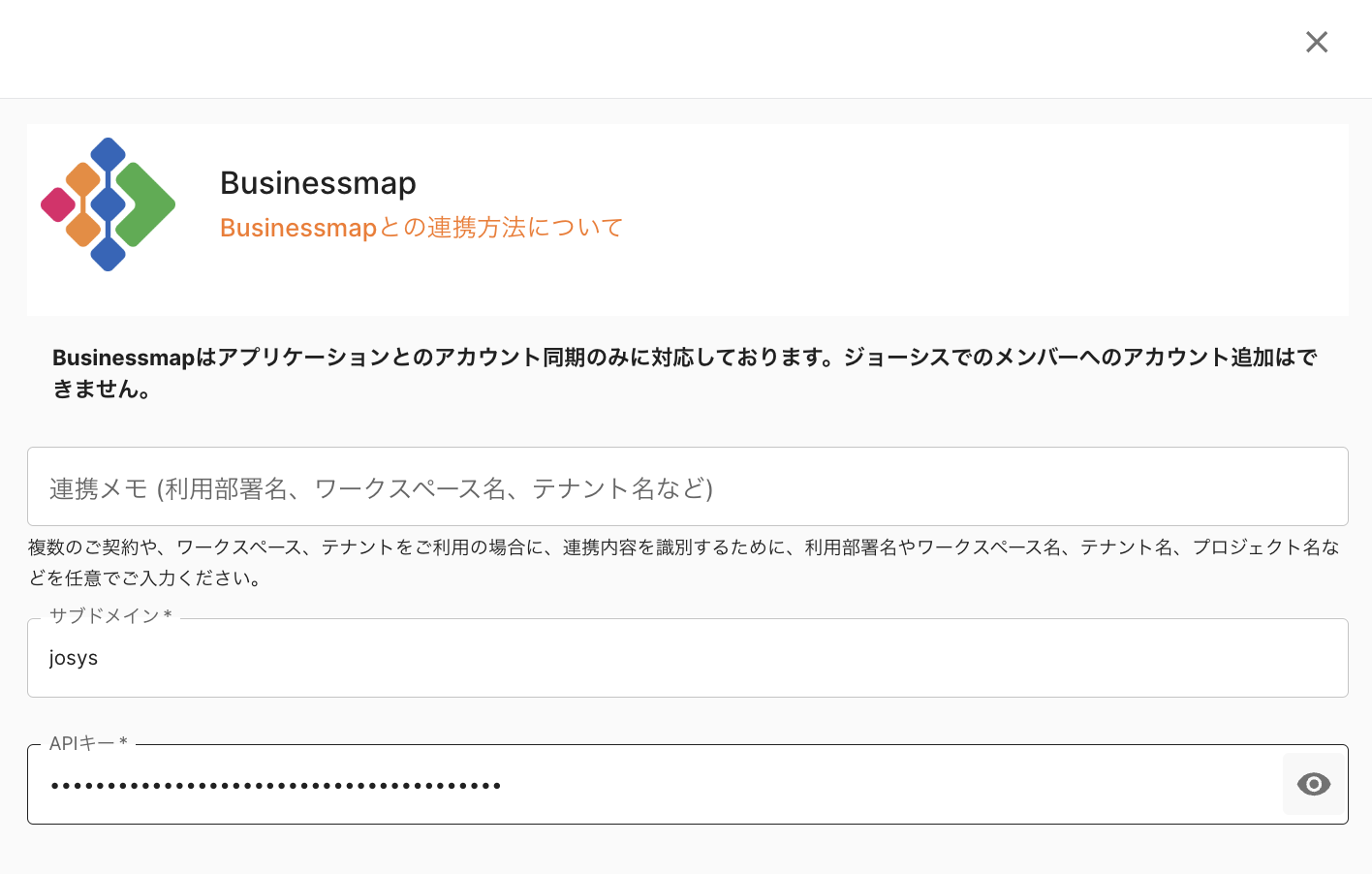Click the josys text in the subdomain field
Image resolution: width=1372 pixels, height=874 pixels.
[x=74, y=659]
